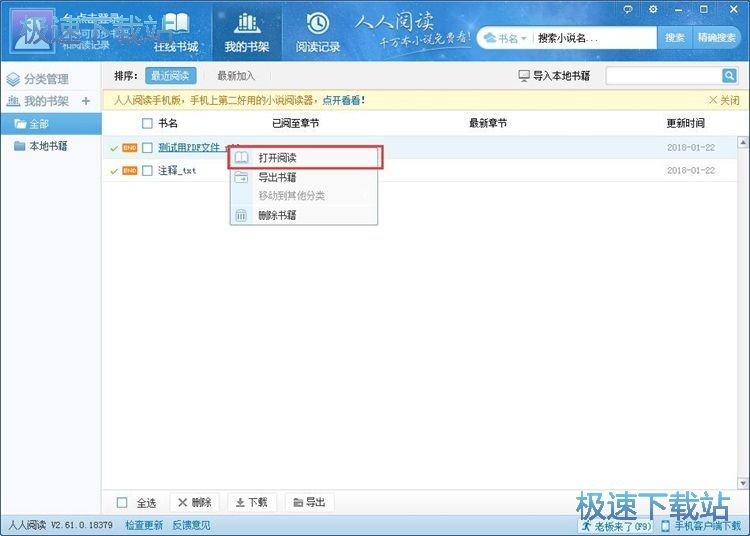This screenshot has width=750, height=536.
Task: Check the box for 注释_txt row
Action: click(147, 171)
